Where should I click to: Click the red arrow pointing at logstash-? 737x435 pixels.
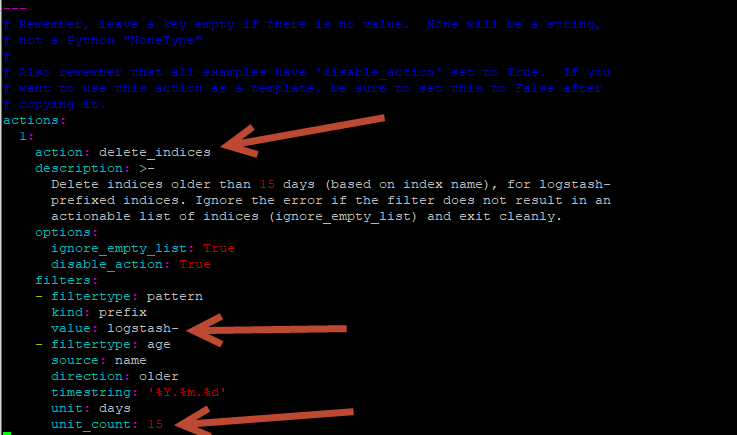tap(266, 330)
